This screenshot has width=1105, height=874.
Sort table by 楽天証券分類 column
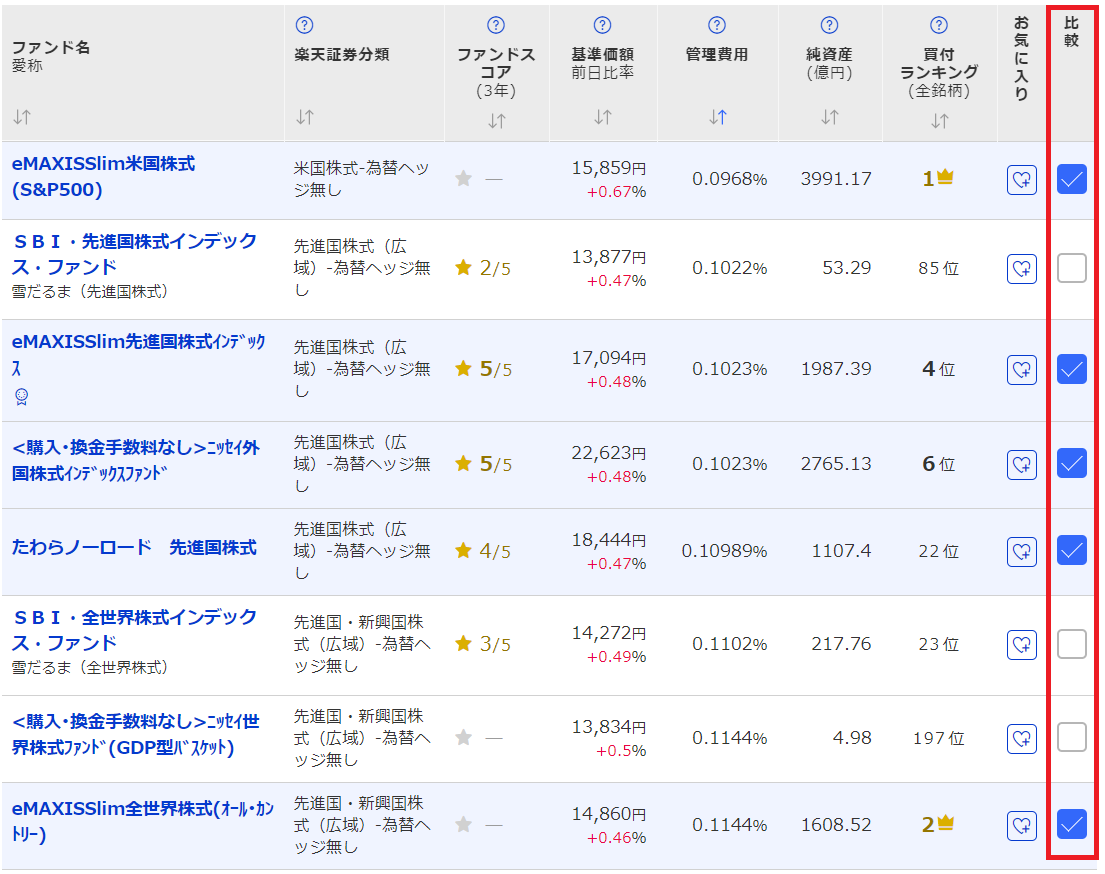point(304,117)
